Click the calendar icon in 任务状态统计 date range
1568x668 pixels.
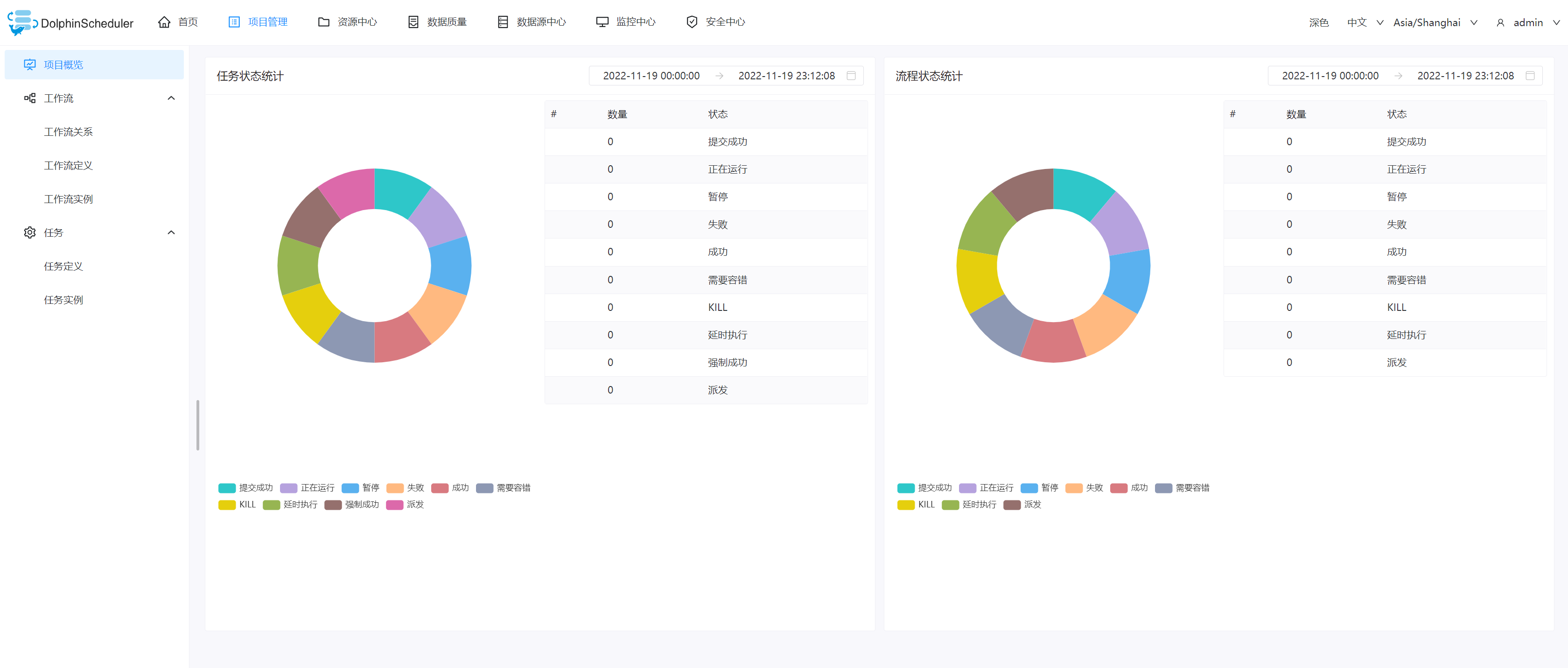pos(851,76)
